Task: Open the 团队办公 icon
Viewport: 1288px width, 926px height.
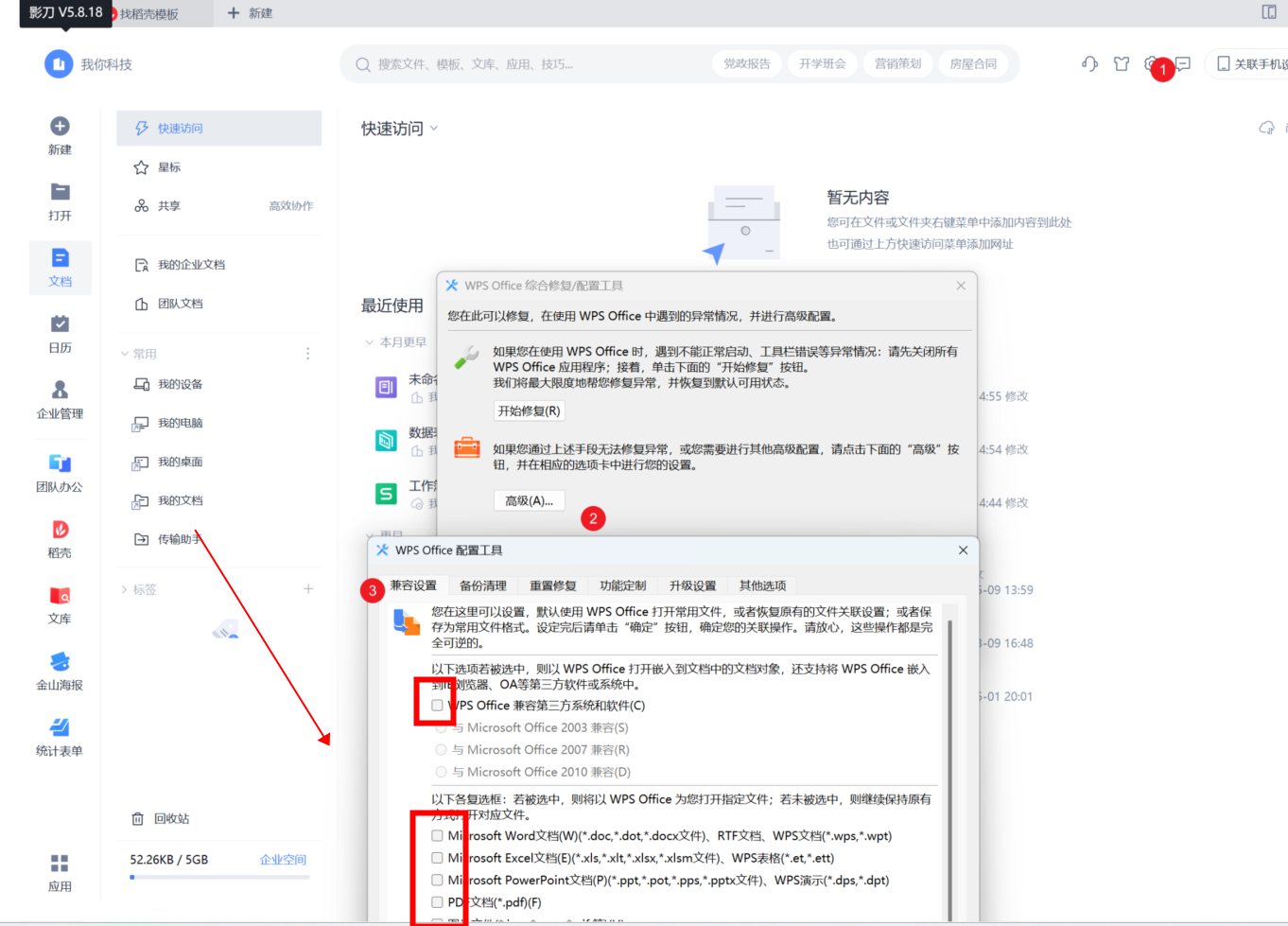Action: coord(60,463)
